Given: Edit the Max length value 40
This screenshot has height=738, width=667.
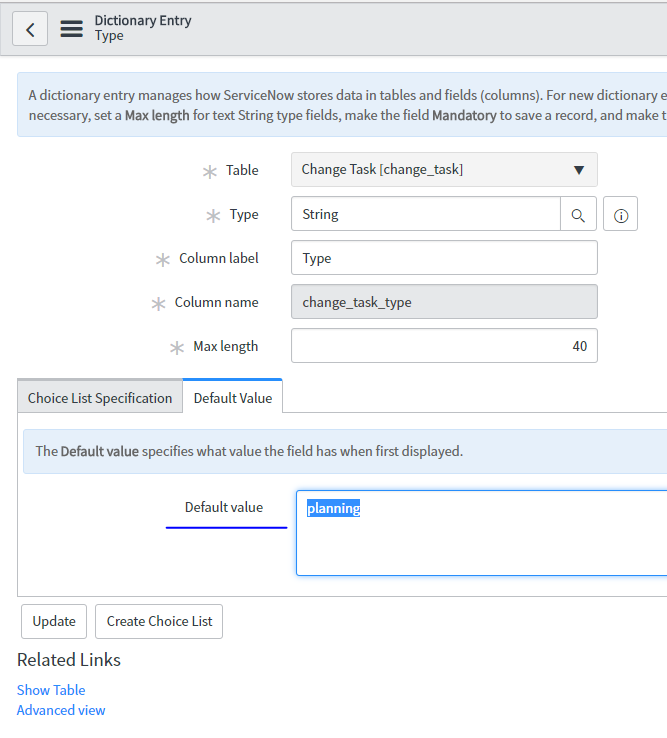Looking at the screenshot, I should pos(444,346).
